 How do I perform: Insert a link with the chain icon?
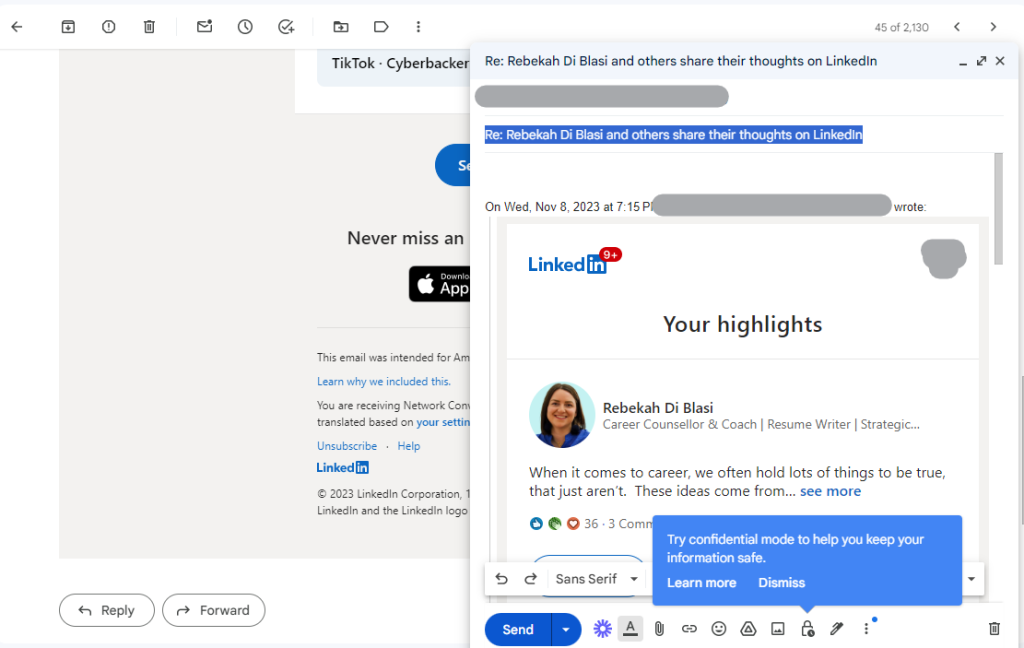[x=689, y=628]
